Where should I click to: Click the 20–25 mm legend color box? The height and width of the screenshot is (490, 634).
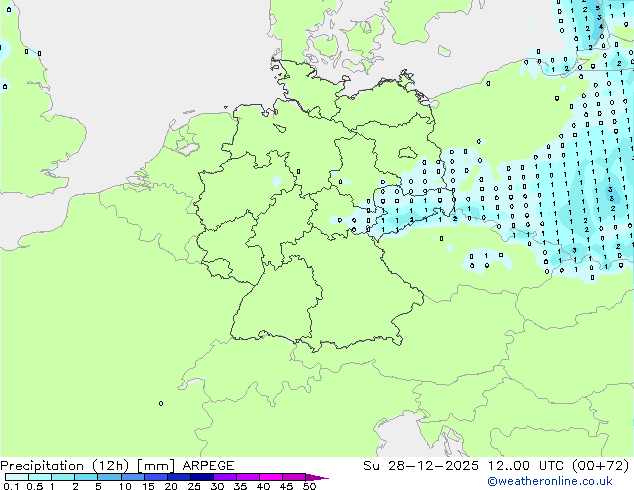[x=179, y=477]
